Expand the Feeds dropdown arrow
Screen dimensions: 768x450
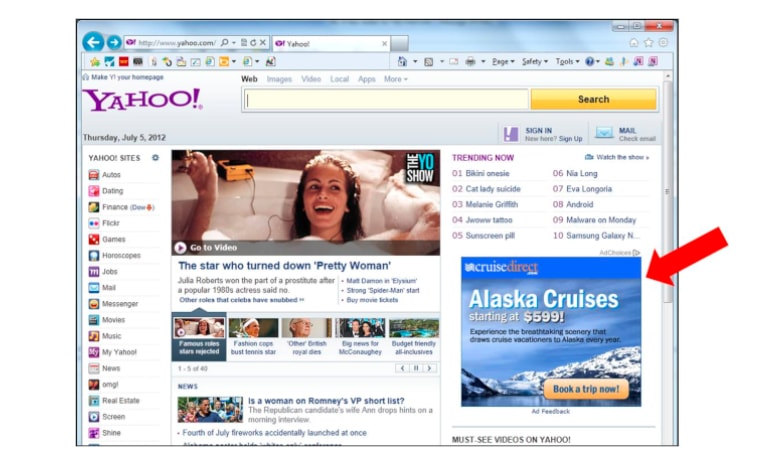(x=441, y=62)
